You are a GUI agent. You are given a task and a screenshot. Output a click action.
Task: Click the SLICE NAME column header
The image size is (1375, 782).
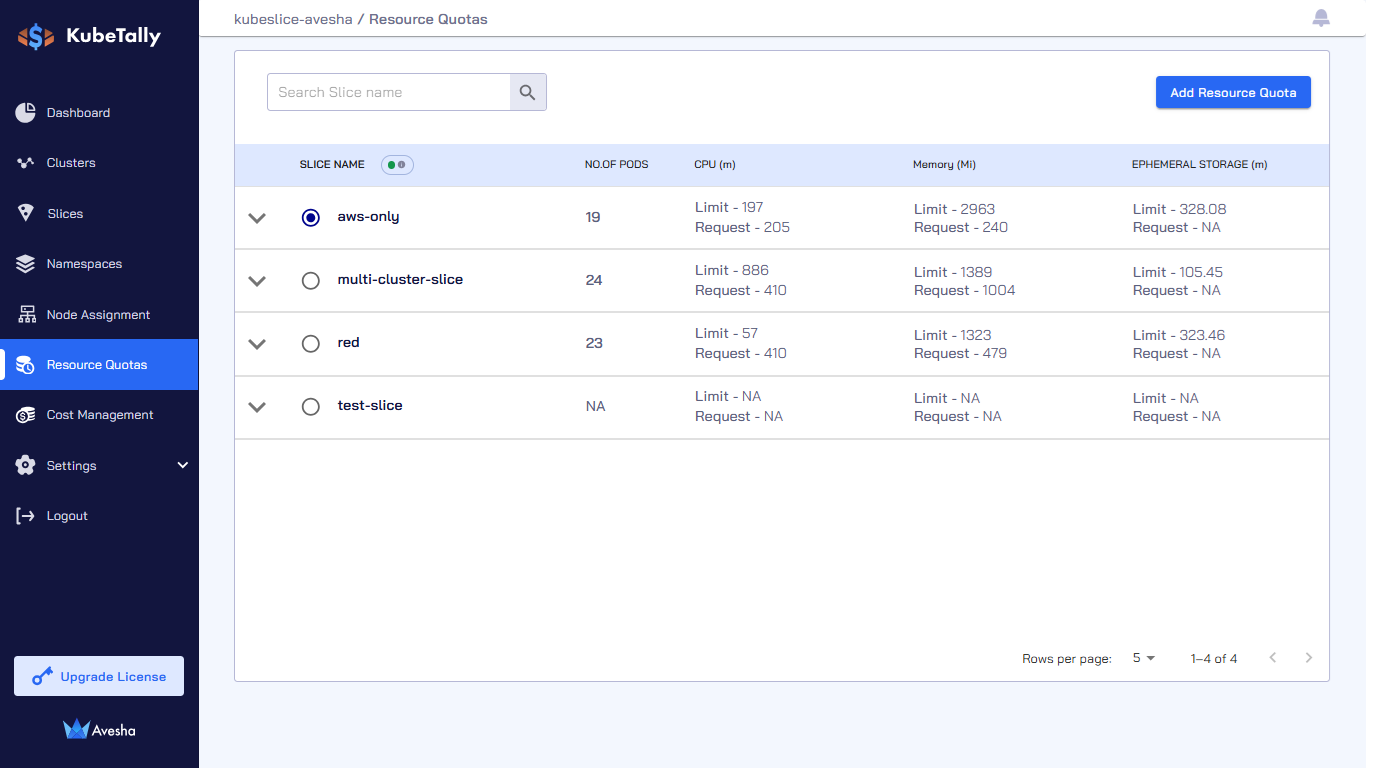332,164
